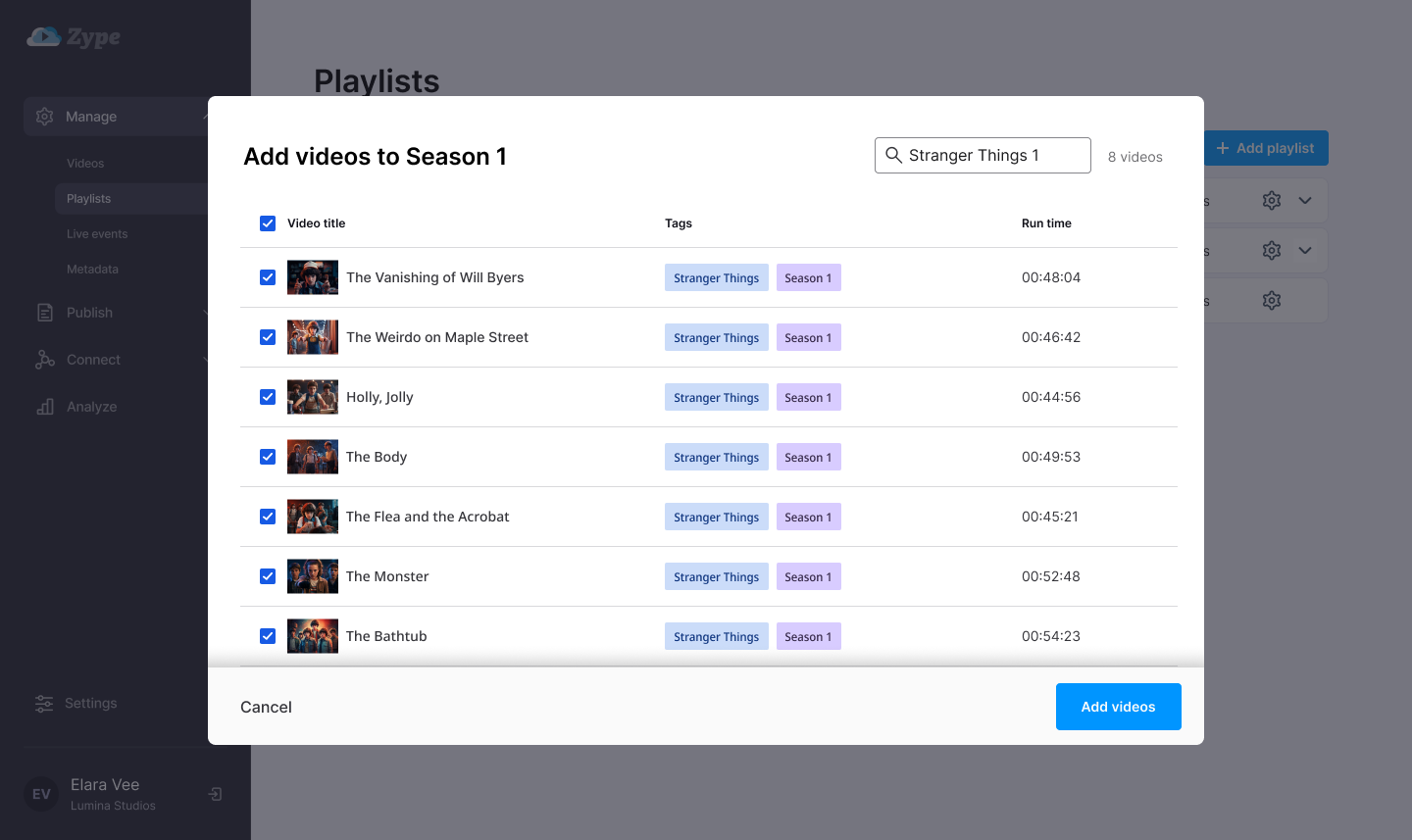Uncheck The Vanishing of Will Byers
Screen dimensions: 1412x840
tap(268, 277)
